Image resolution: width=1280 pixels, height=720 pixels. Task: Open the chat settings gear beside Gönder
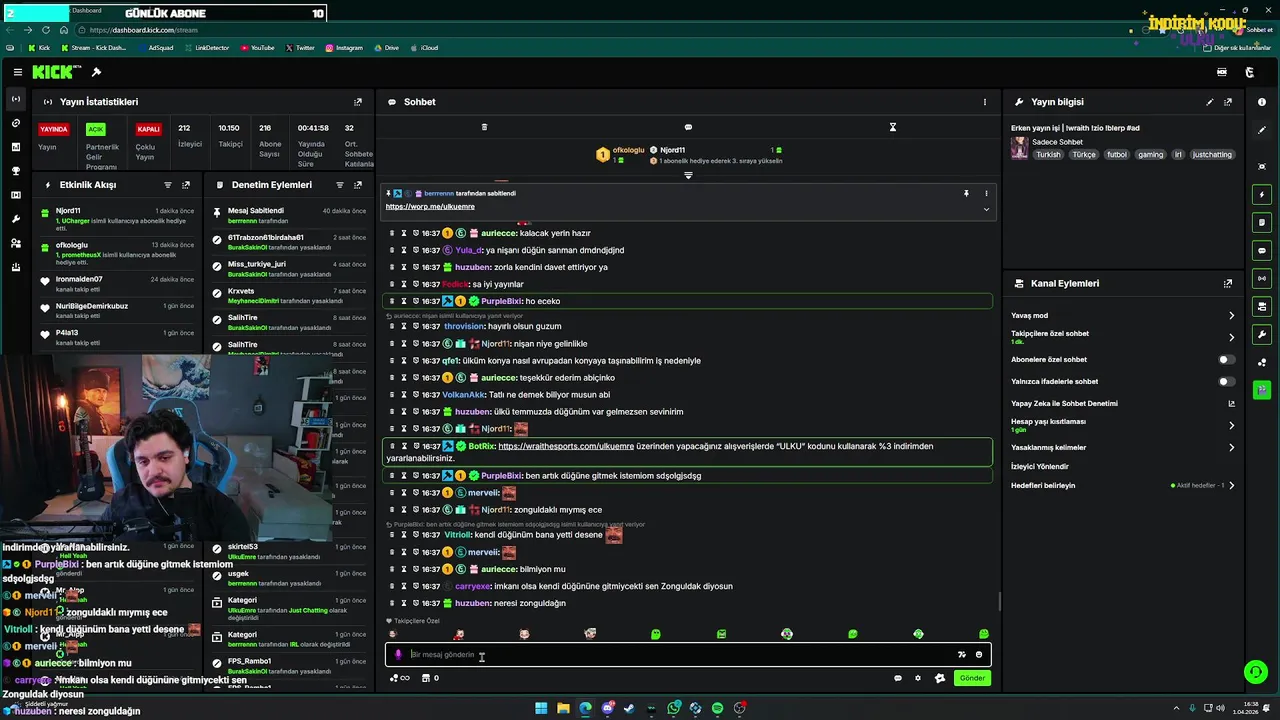click(x=918, y=678)
